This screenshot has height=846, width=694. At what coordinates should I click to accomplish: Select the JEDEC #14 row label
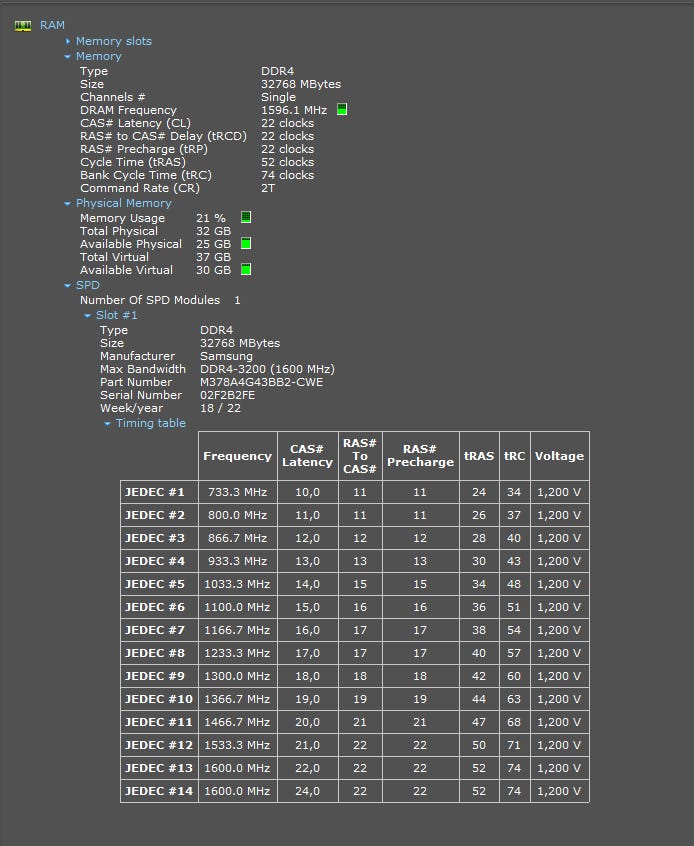(x=158, y=791)
